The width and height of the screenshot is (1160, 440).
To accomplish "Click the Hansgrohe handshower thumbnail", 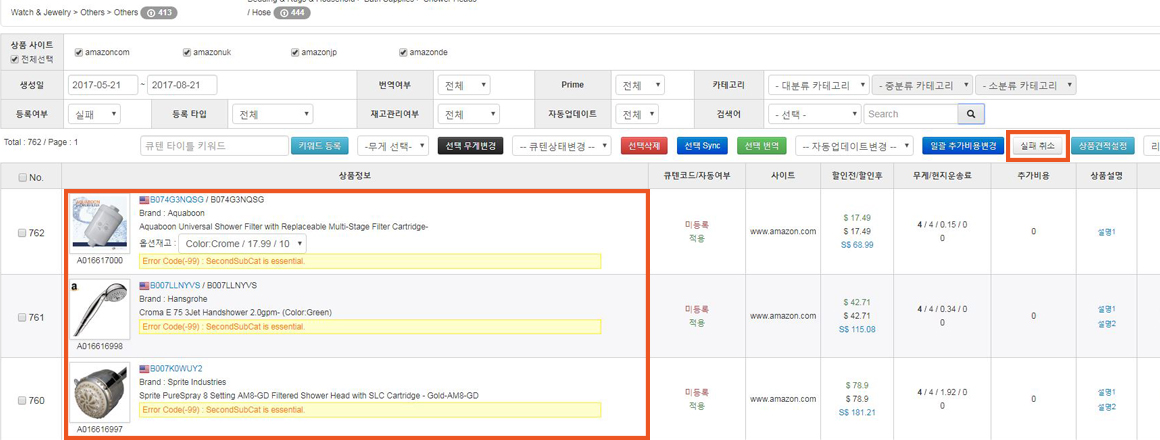I will (99, 309).
